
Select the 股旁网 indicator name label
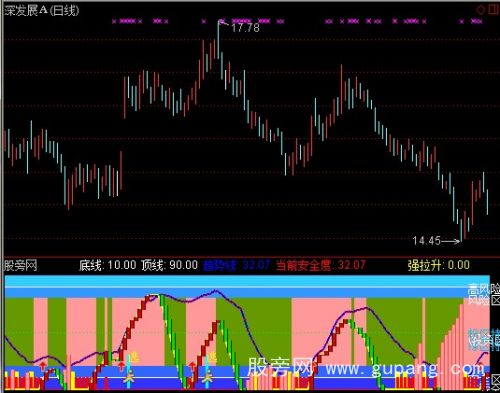pyautogui.click(x=21, y=266)
